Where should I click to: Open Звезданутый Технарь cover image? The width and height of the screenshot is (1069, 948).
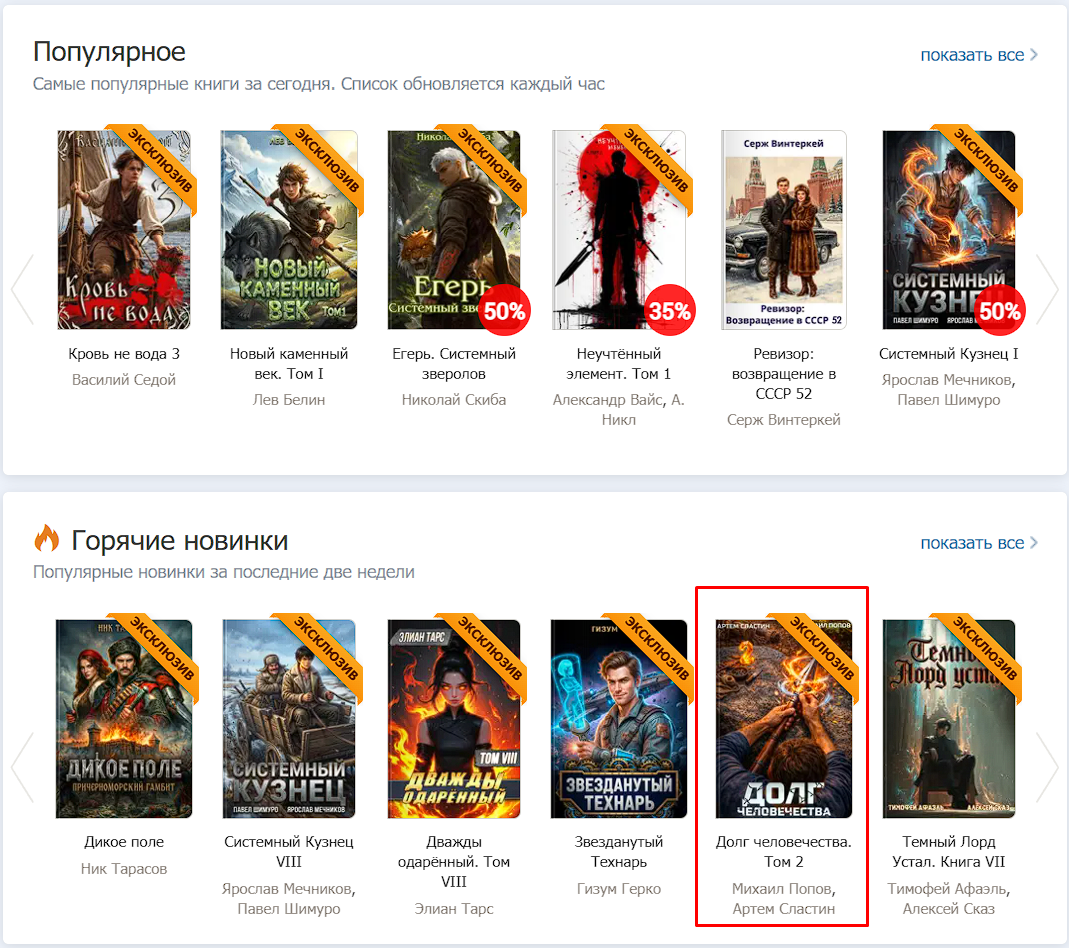[x=619, y=718]
